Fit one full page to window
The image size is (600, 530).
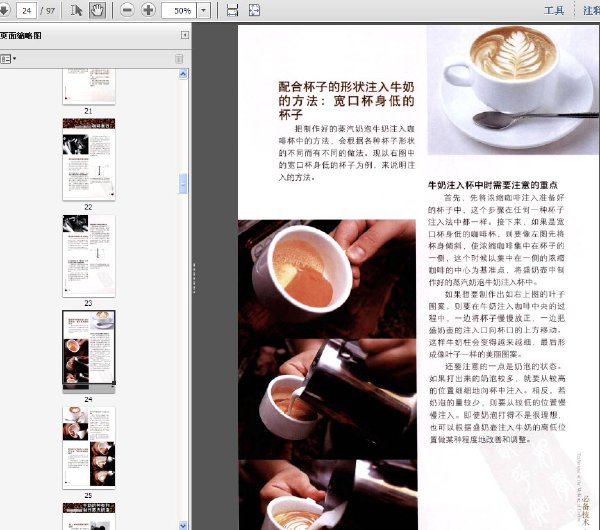pyautogui.click(x=254, y=10)
